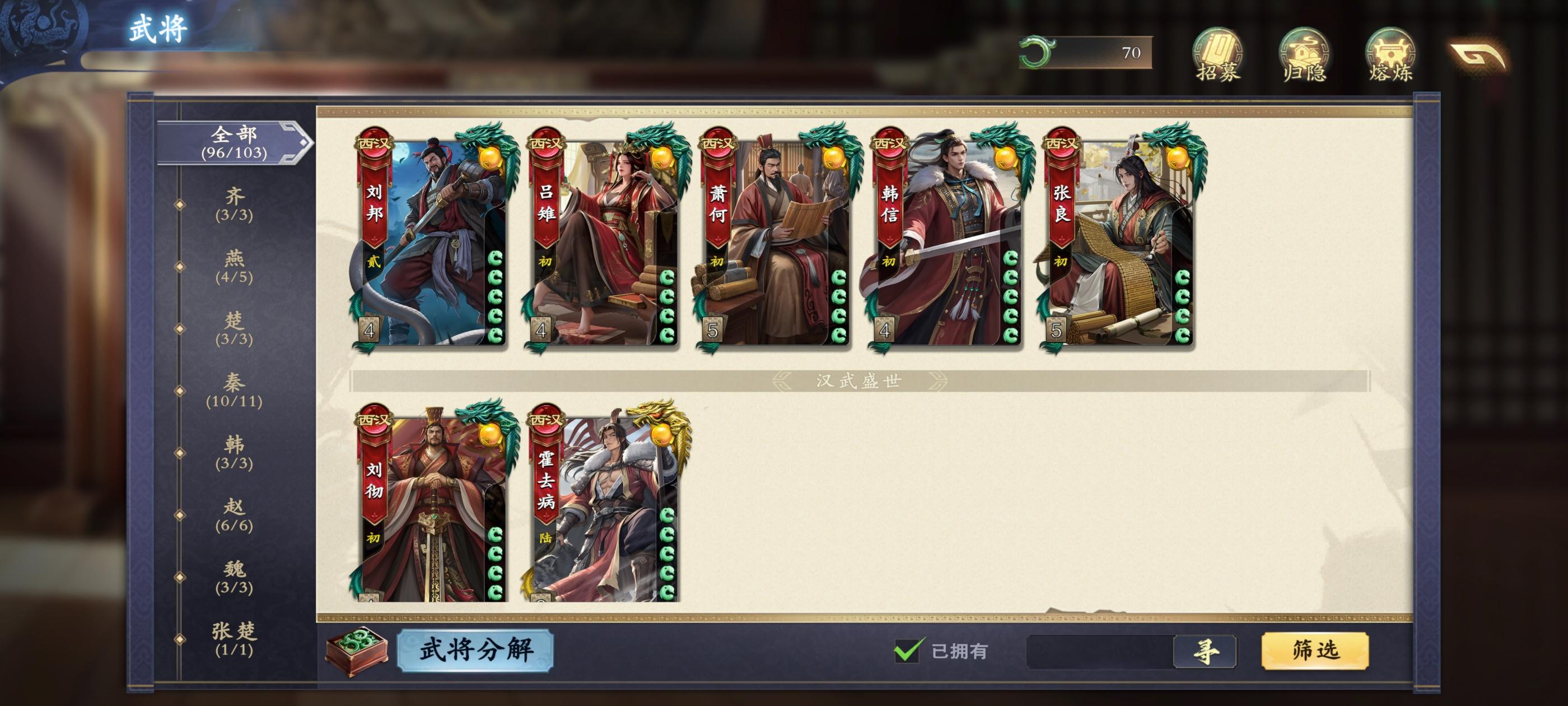
Task: Select the 燕 (4/5) faction tab
Action: [x=234, y=266]
